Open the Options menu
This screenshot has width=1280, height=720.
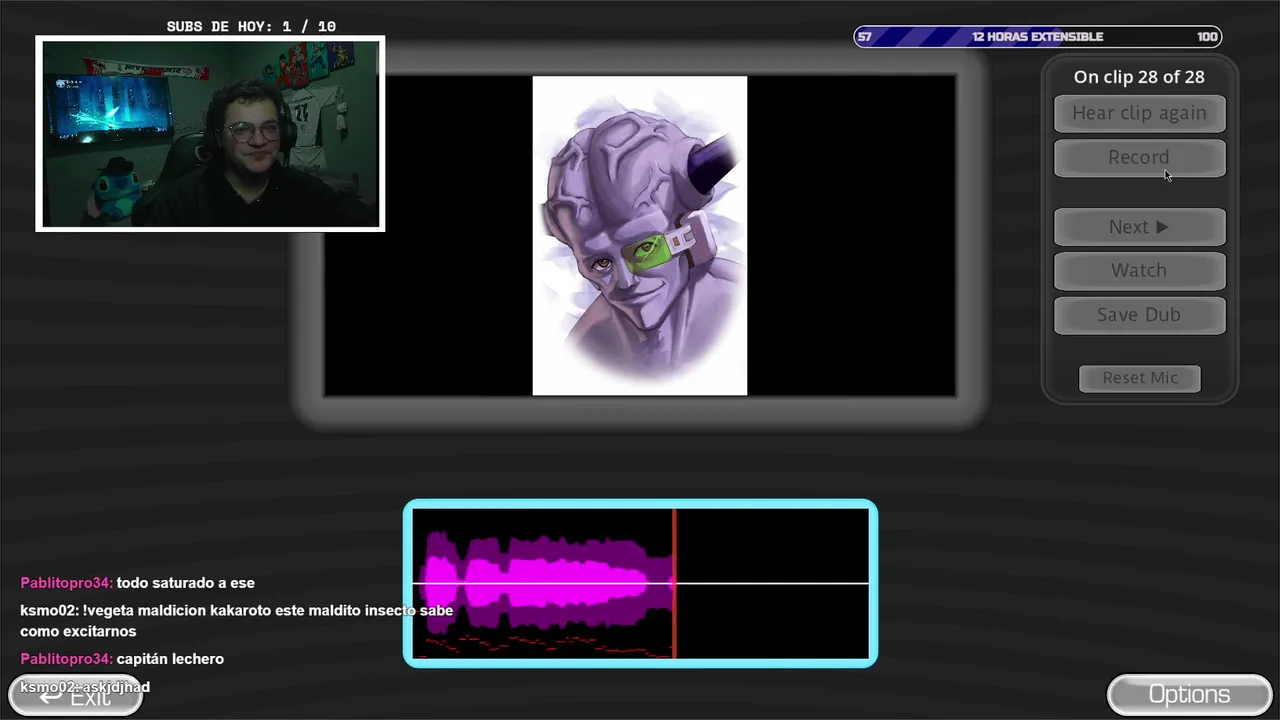pyautogui.click(x=1189, y=694)
